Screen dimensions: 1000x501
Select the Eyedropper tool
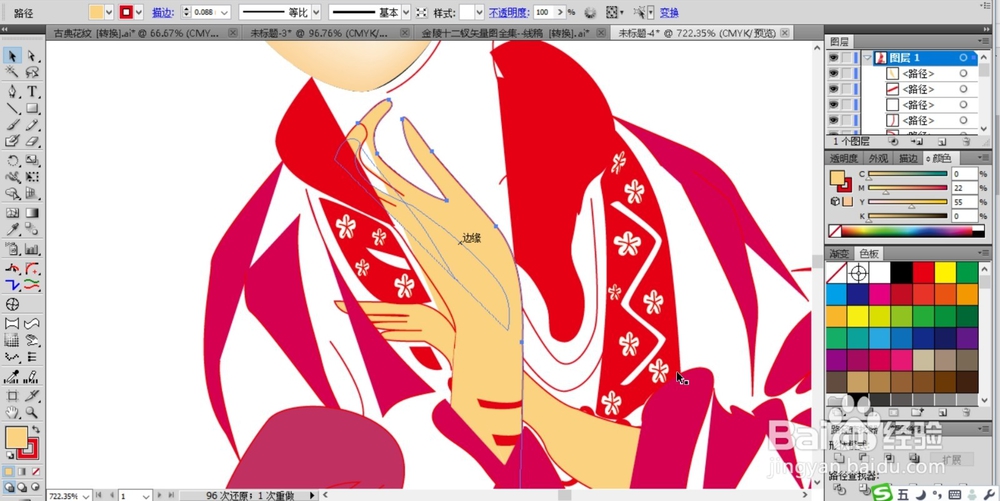[x=12, y=229]
